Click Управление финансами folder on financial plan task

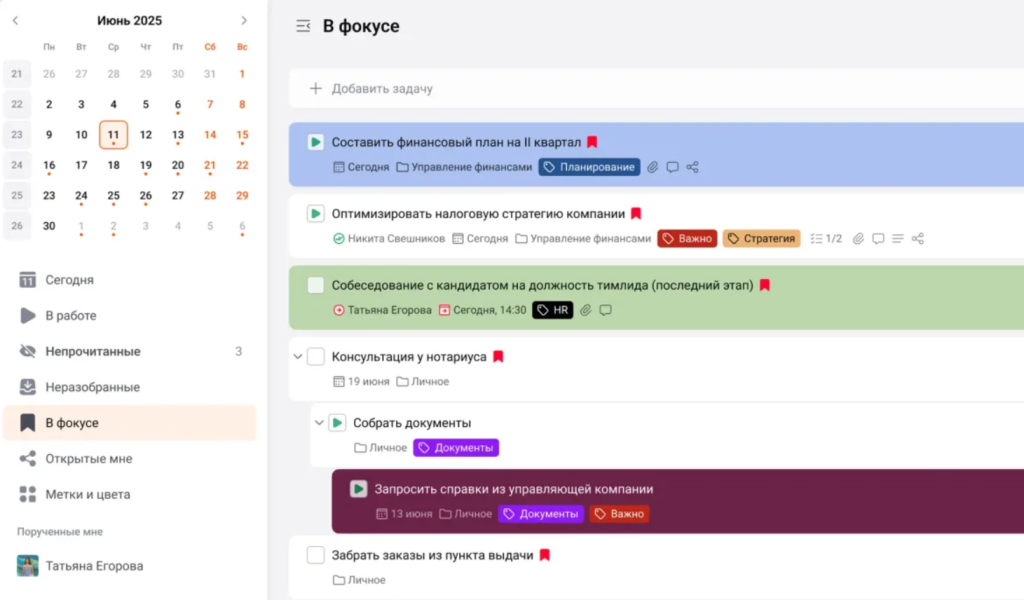(464, 167)
